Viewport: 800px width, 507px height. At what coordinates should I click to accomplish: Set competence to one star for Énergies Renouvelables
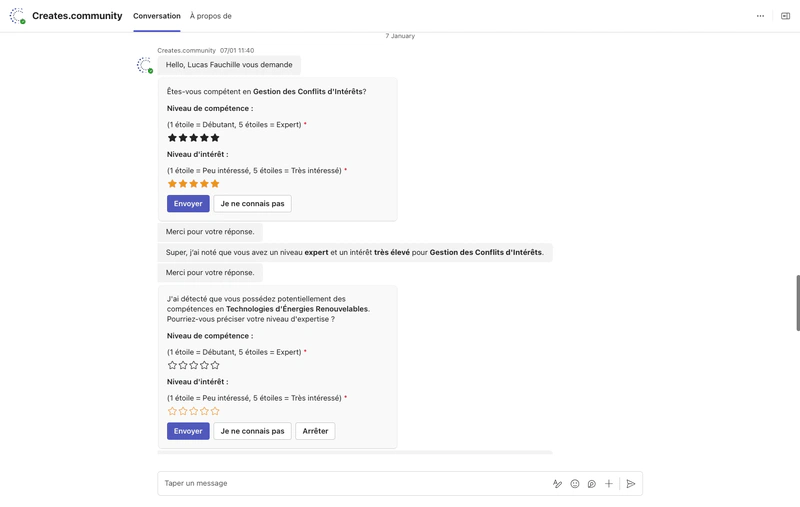[x=172, y=366]
